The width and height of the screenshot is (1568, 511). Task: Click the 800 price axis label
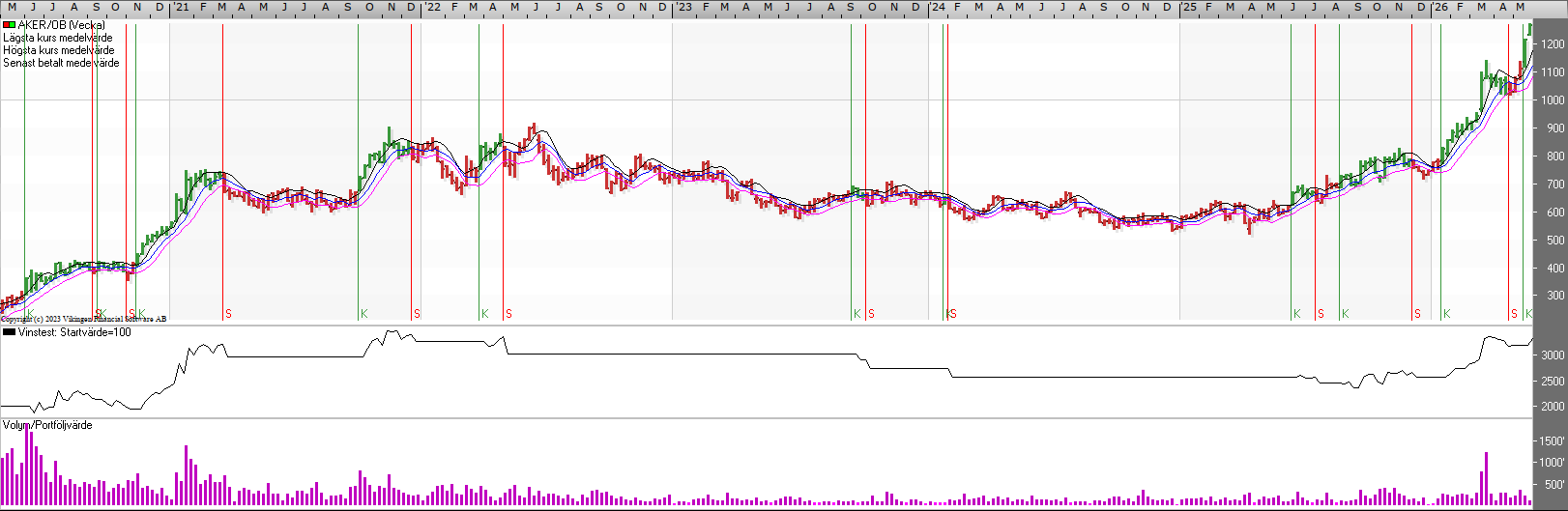tap(1554, 156)
